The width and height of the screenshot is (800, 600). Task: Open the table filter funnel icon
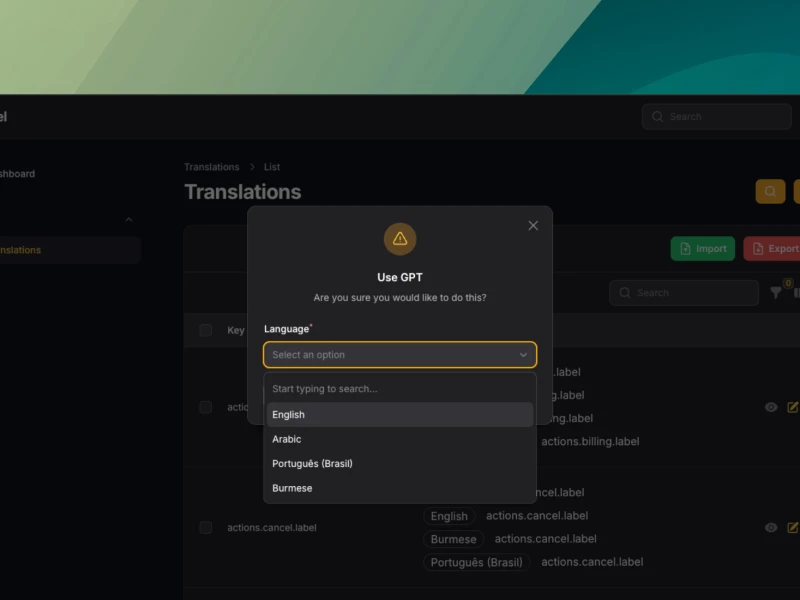click(776, 292)
